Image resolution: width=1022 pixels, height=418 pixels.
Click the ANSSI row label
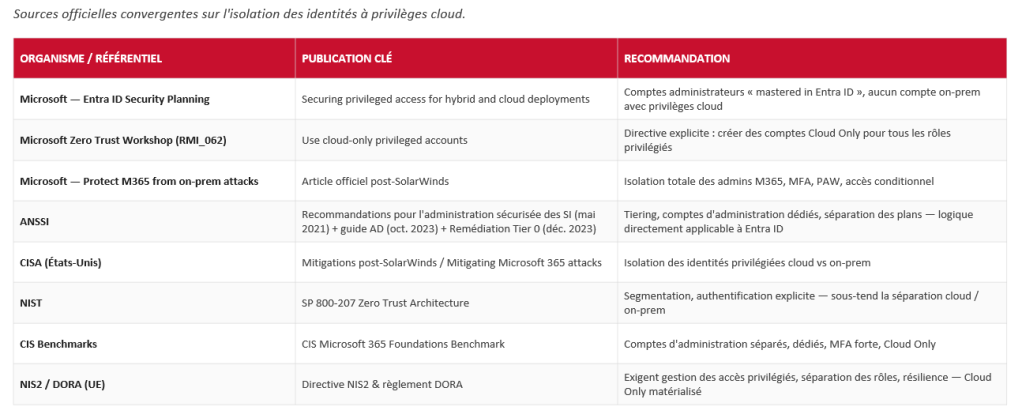(35, 222)
